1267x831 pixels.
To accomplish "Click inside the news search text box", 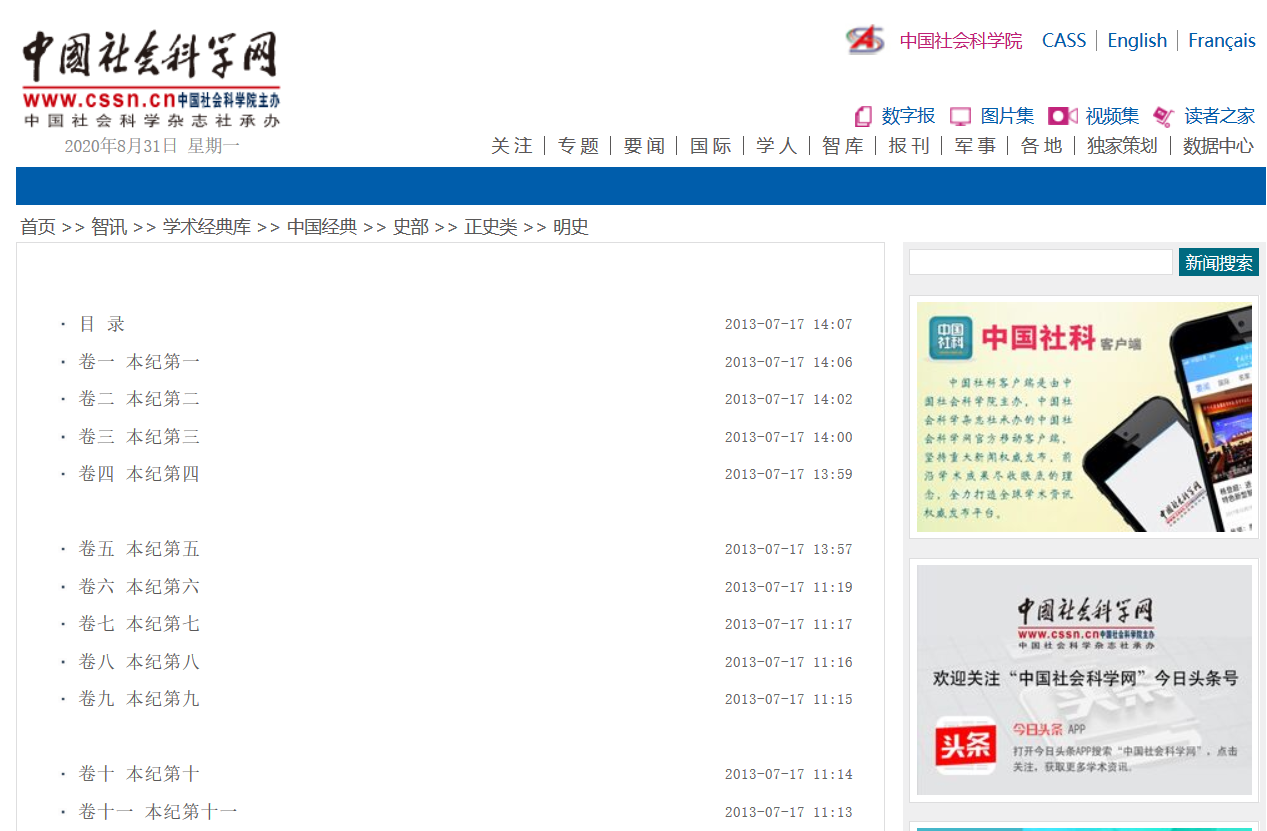I will (x=1040, y=262).
